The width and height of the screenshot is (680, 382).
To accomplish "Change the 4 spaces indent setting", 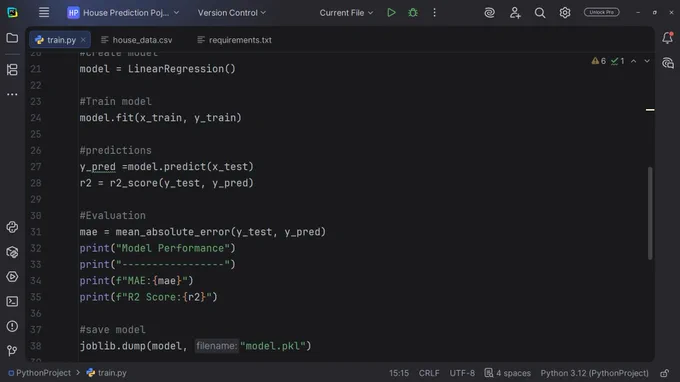I will (507, 373).
